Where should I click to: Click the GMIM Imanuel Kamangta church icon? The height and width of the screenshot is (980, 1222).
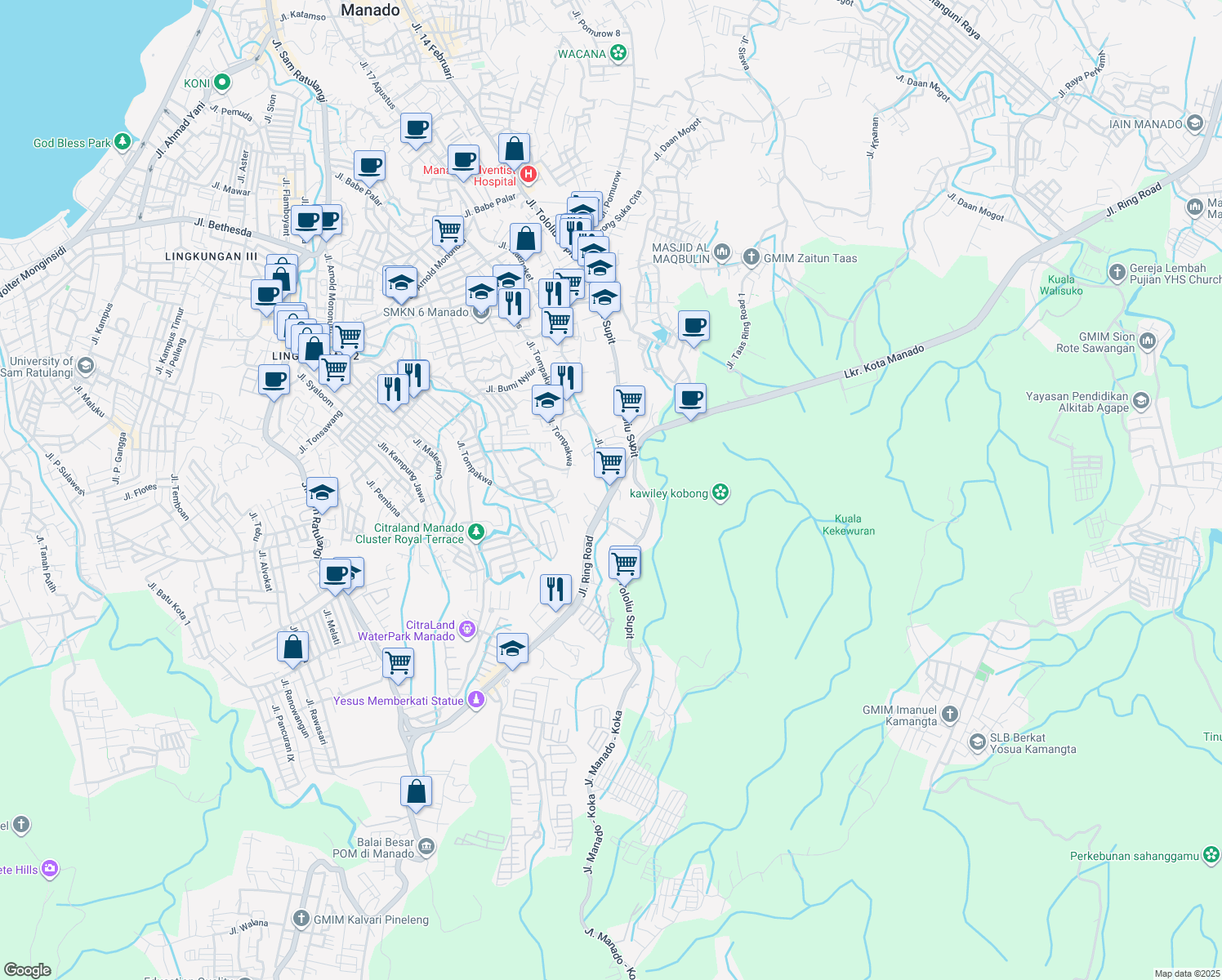tap(949, 715)
